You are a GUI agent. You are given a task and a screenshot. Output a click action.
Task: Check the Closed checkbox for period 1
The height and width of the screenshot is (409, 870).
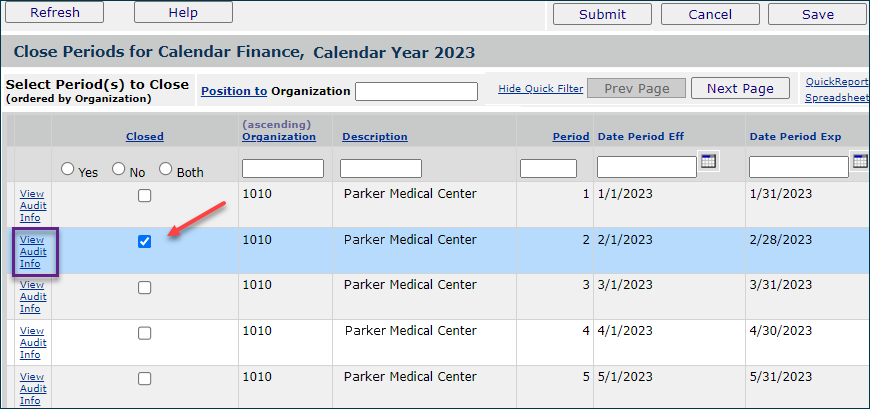coord(145,196)
